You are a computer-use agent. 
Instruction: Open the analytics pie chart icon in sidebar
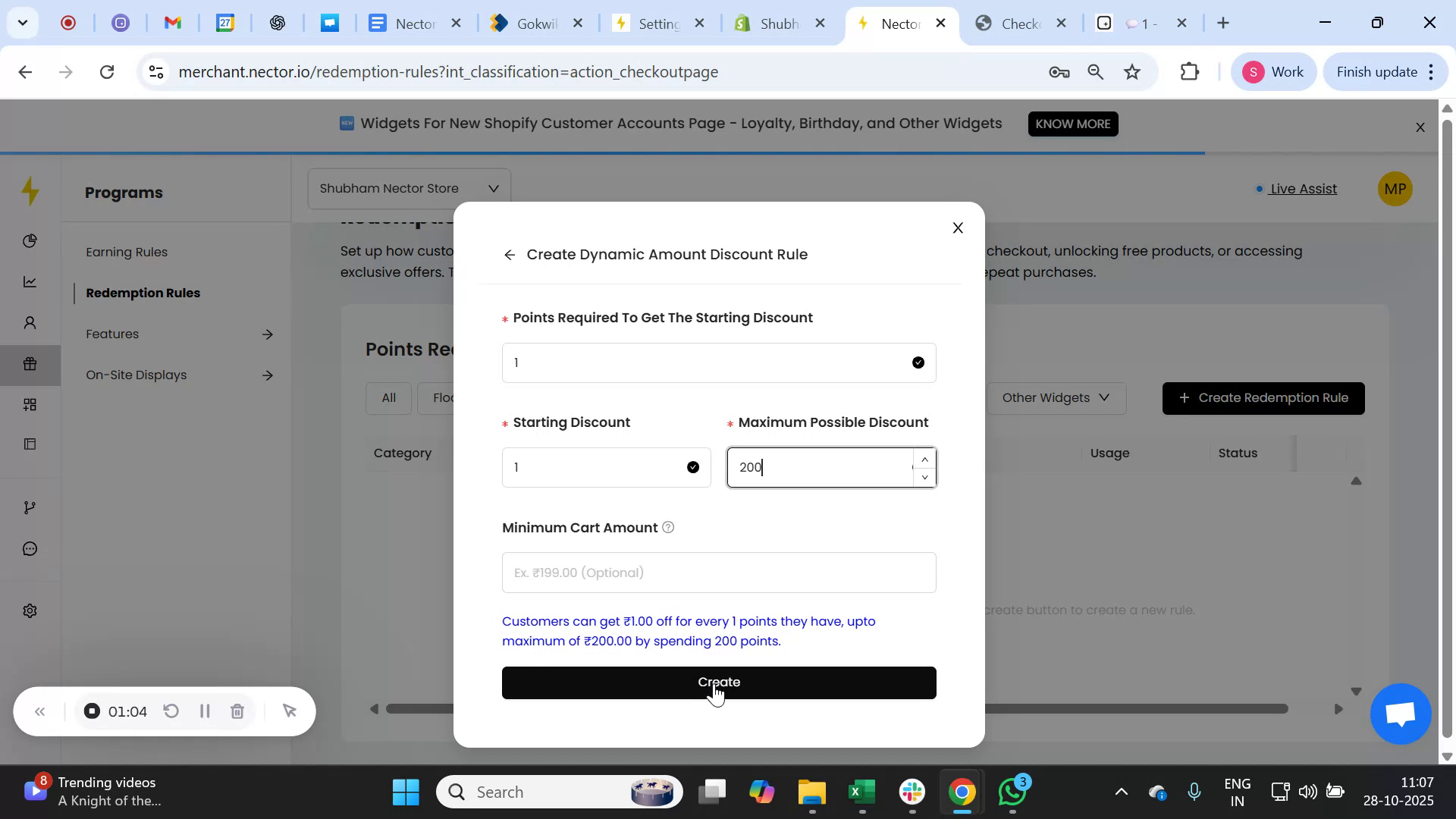coord(30,240)
